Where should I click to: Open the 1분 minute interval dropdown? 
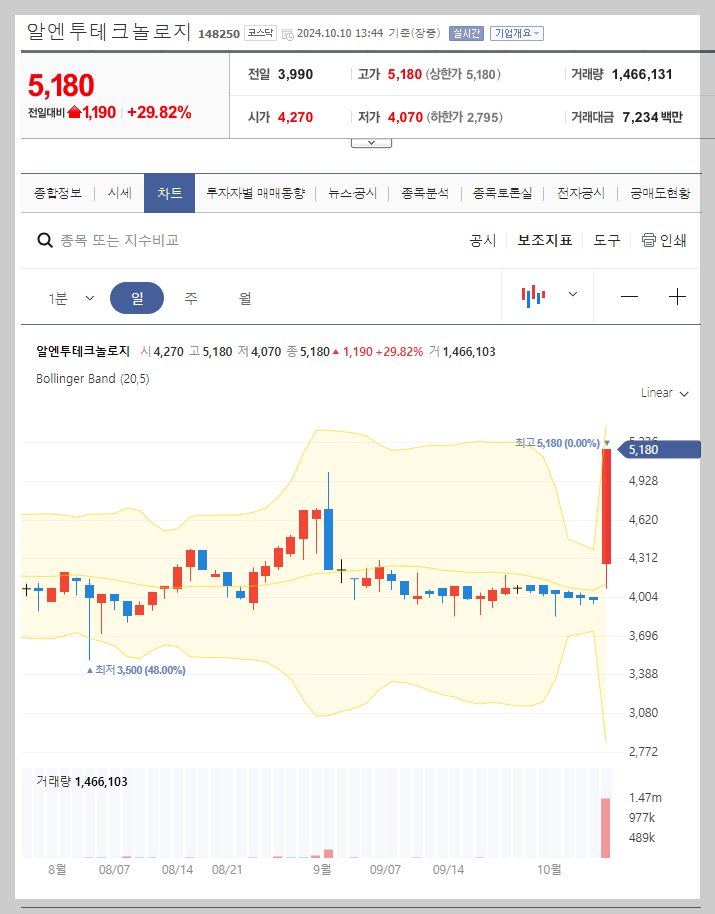70,297
